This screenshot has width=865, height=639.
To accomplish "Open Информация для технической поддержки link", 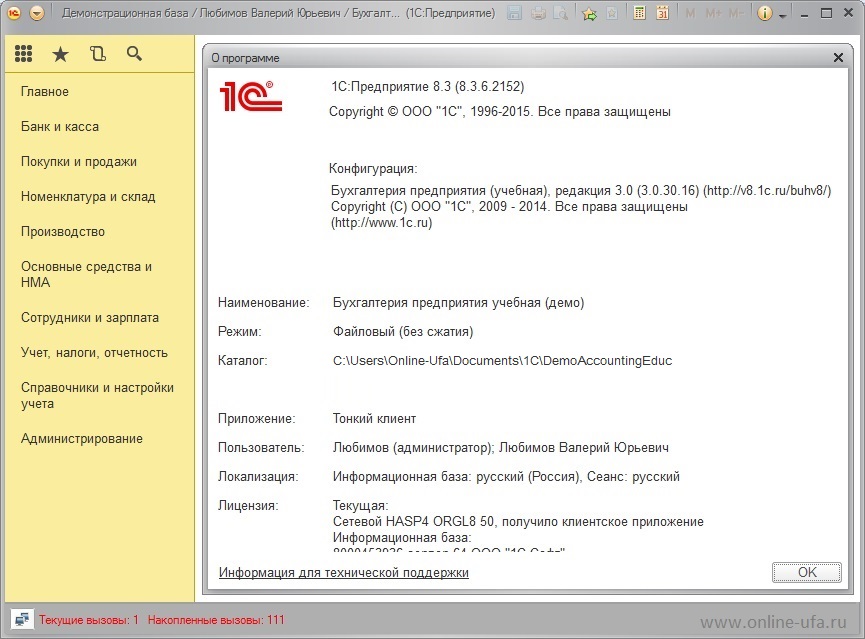I will pyautogui.click(x=344, y=573).
